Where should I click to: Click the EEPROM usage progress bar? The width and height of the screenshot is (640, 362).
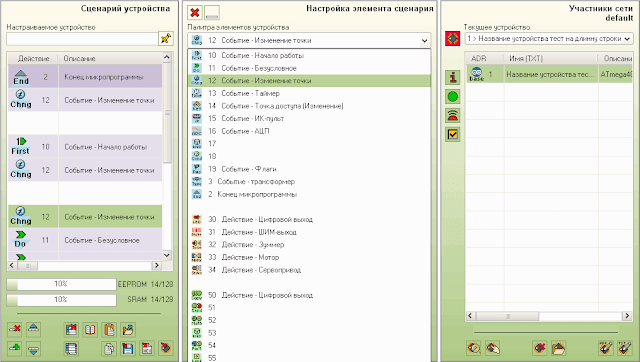(61, 284)
